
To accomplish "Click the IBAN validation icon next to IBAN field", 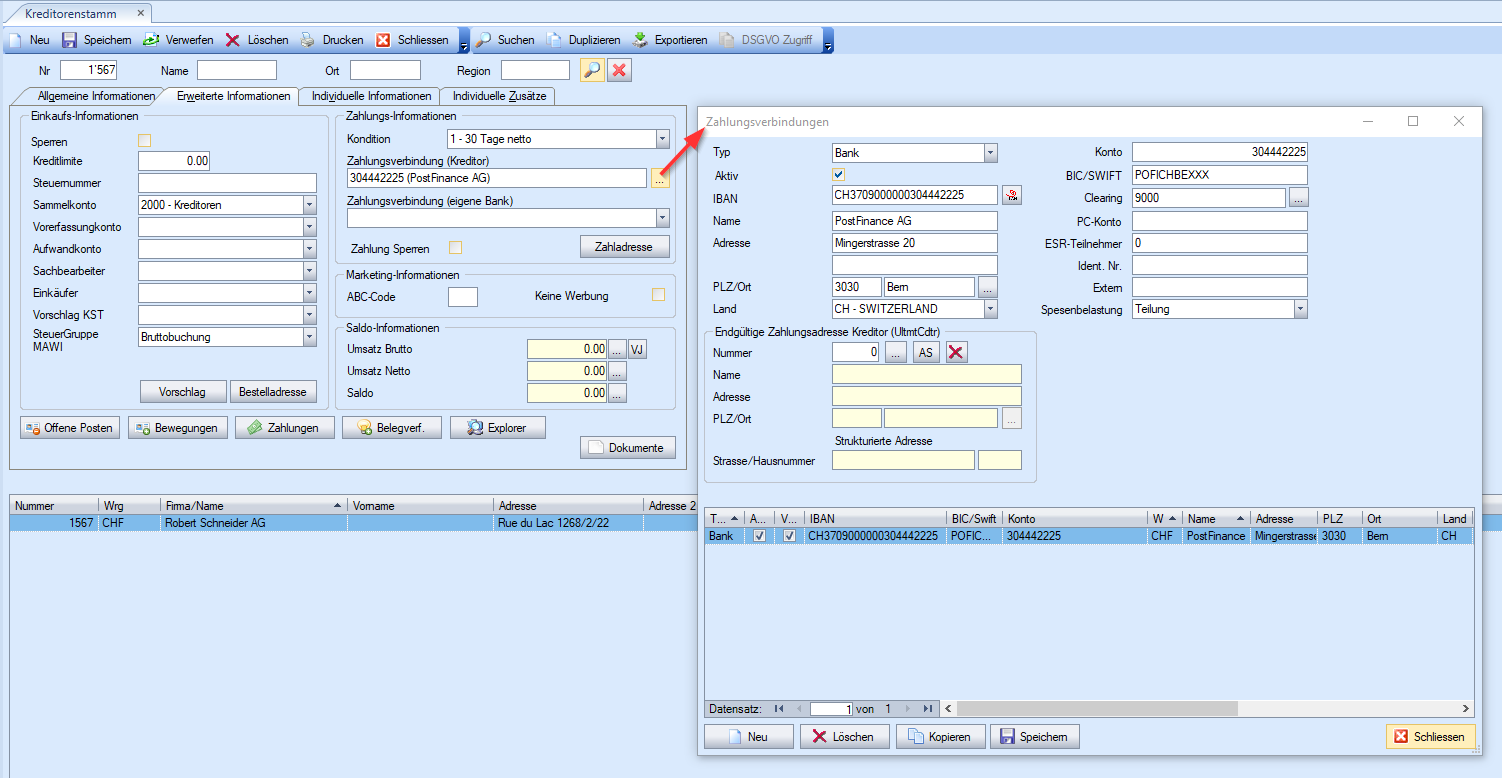I will (1012, 196).
